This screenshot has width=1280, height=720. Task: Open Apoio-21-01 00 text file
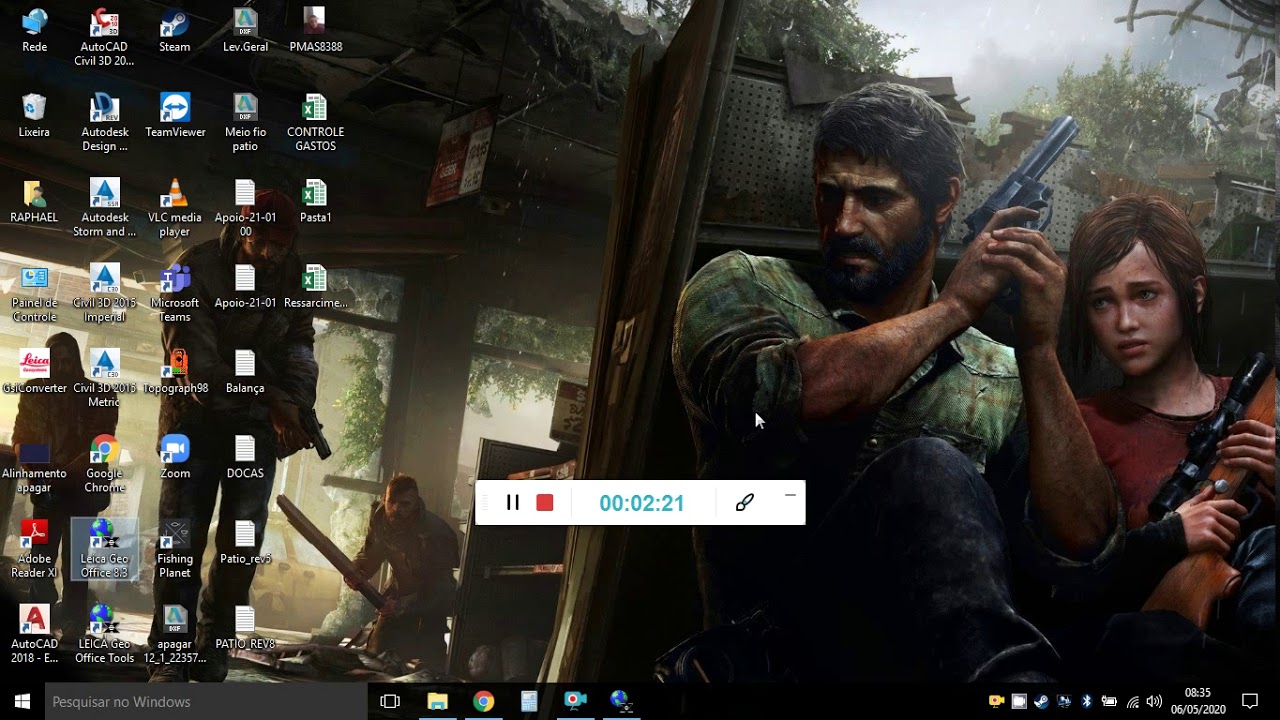(245, 208)
